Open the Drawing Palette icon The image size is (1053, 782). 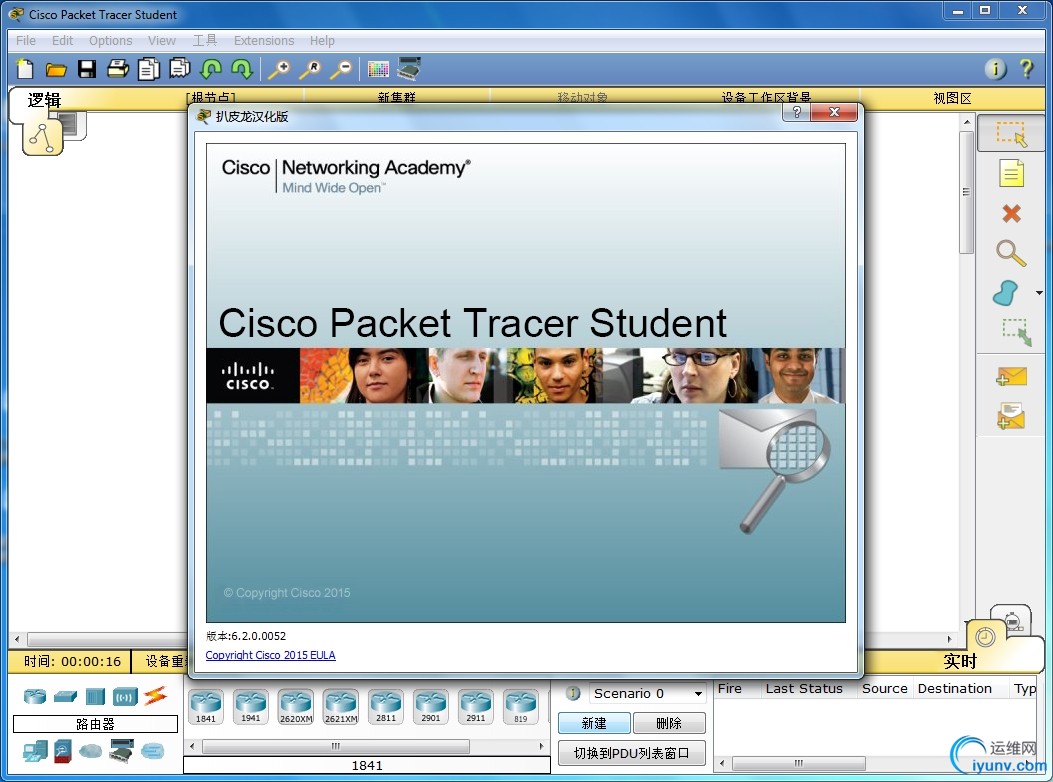click(378, 69)
